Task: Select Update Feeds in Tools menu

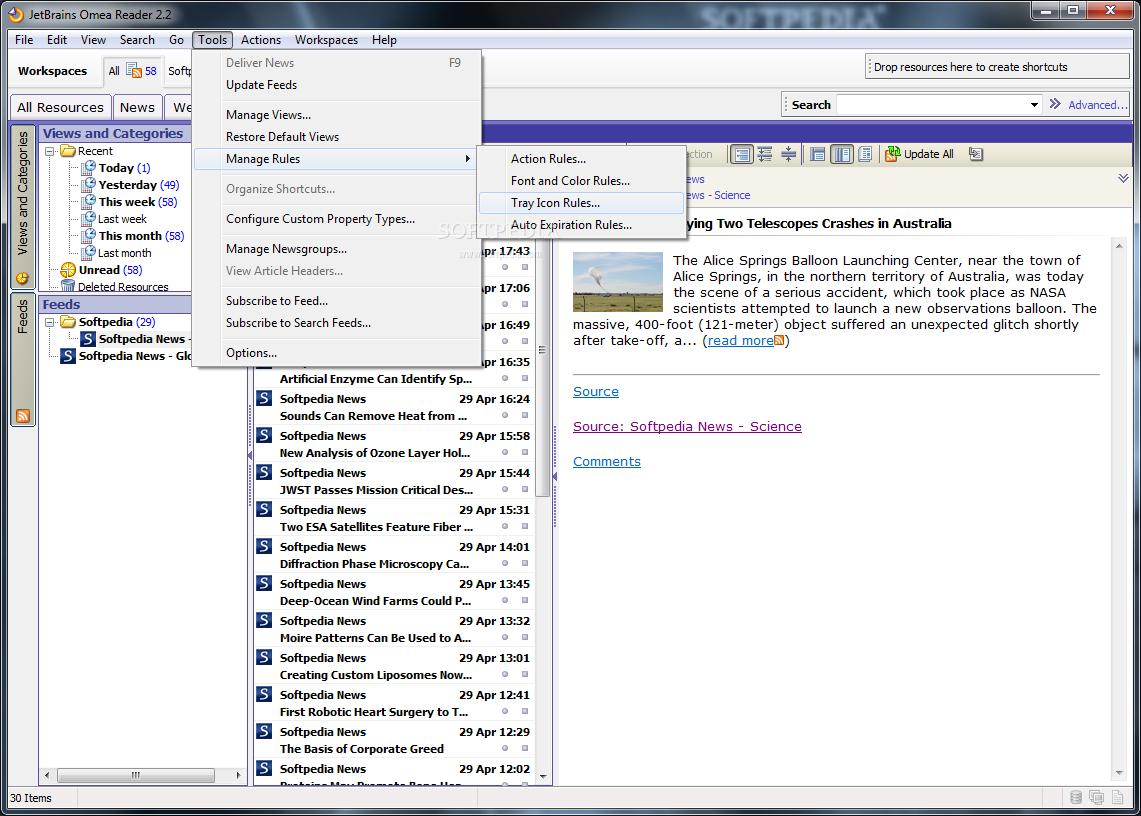Action: pyautogui.click(x=338, y=85)
